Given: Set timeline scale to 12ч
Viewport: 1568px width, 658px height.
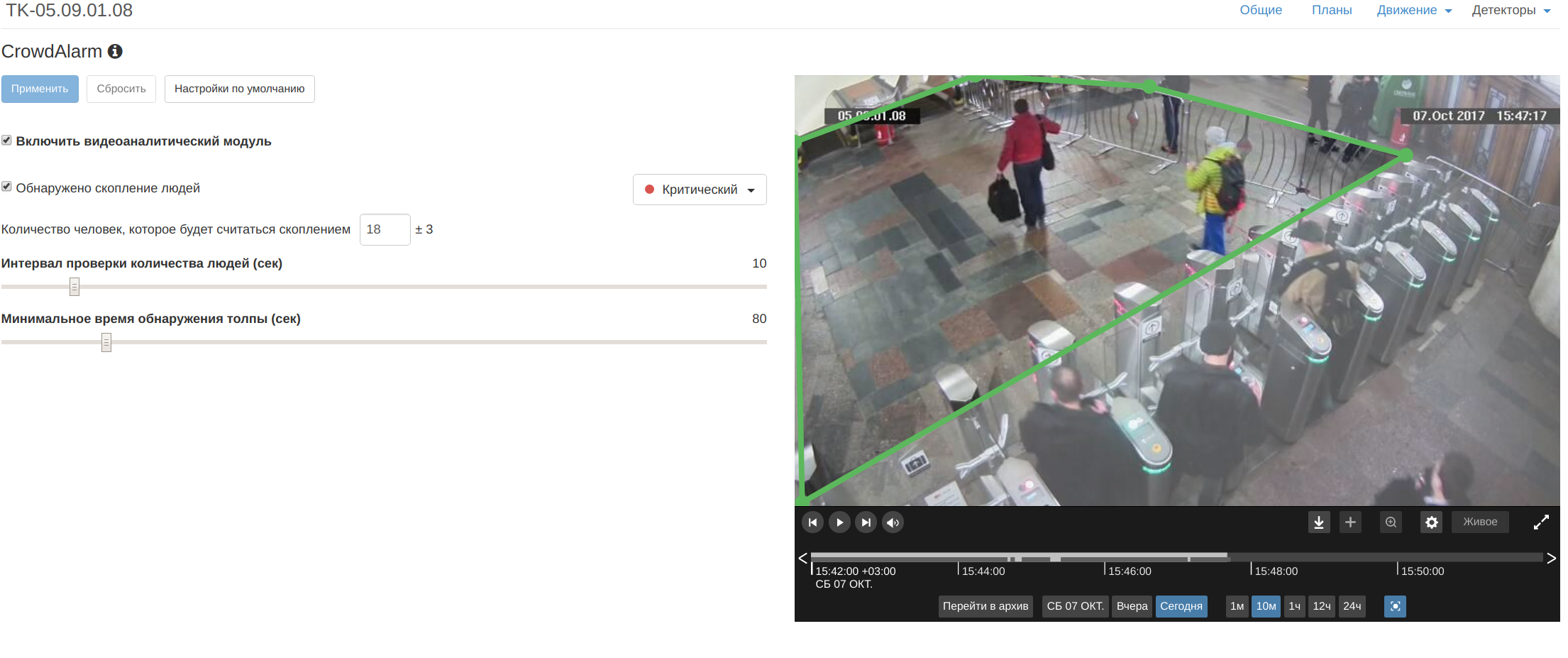Looking at the screenshot, I should (1322, 606).
